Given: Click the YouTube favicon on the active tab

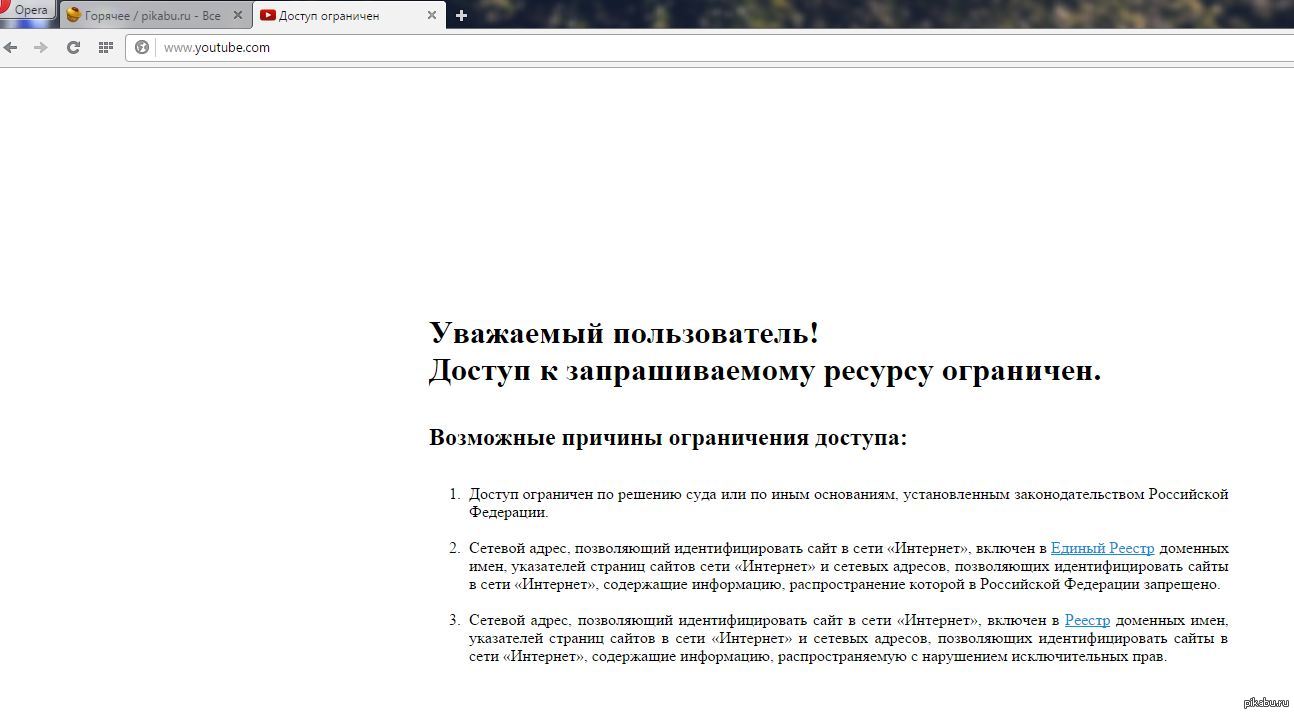Looking at the screenshot, I should click(268, 15).
